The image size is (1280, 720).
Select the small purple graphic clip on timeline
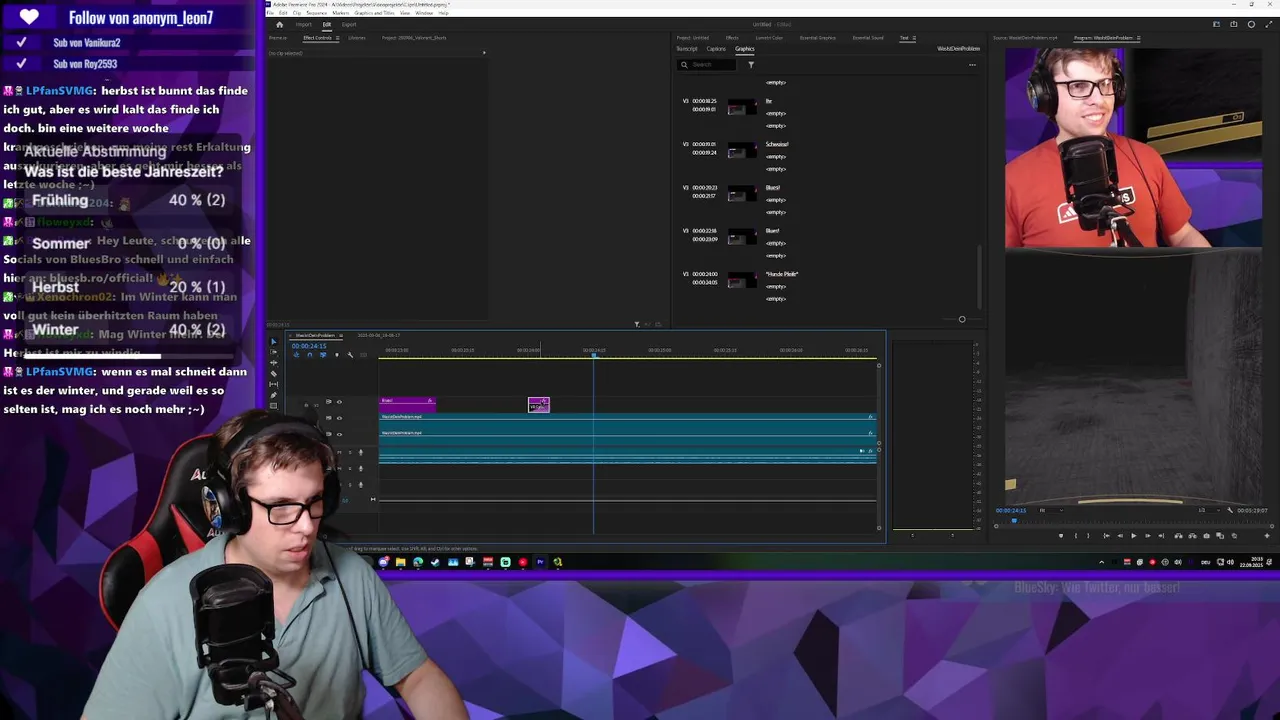539,404
